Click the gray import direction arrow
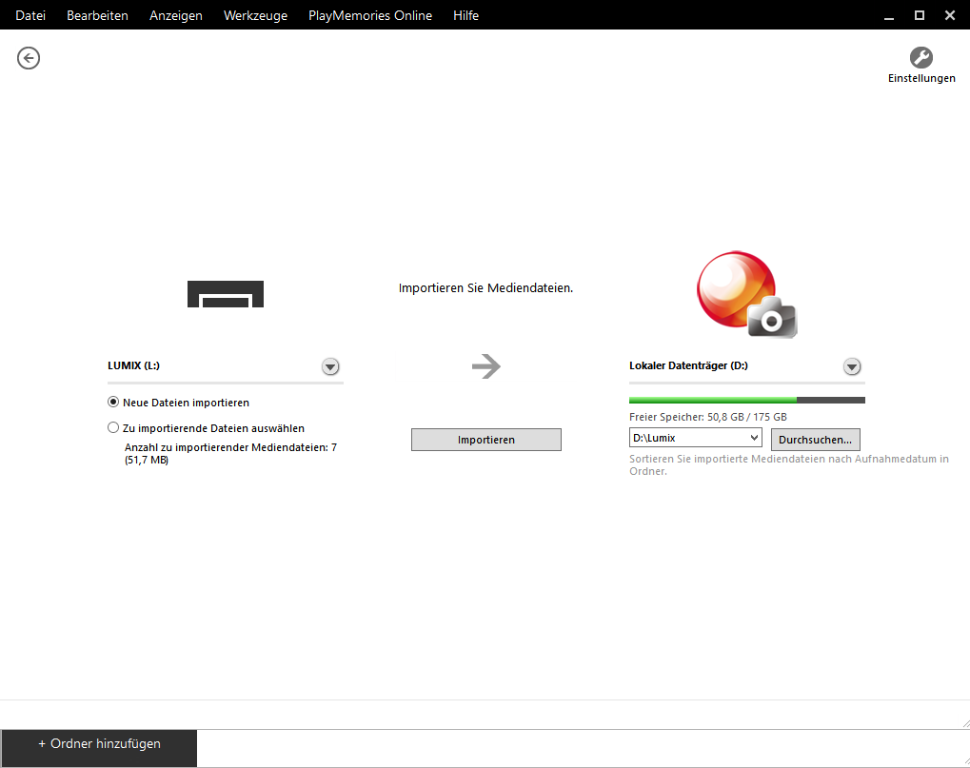This screenshot has height=768, width=970. 486,367
